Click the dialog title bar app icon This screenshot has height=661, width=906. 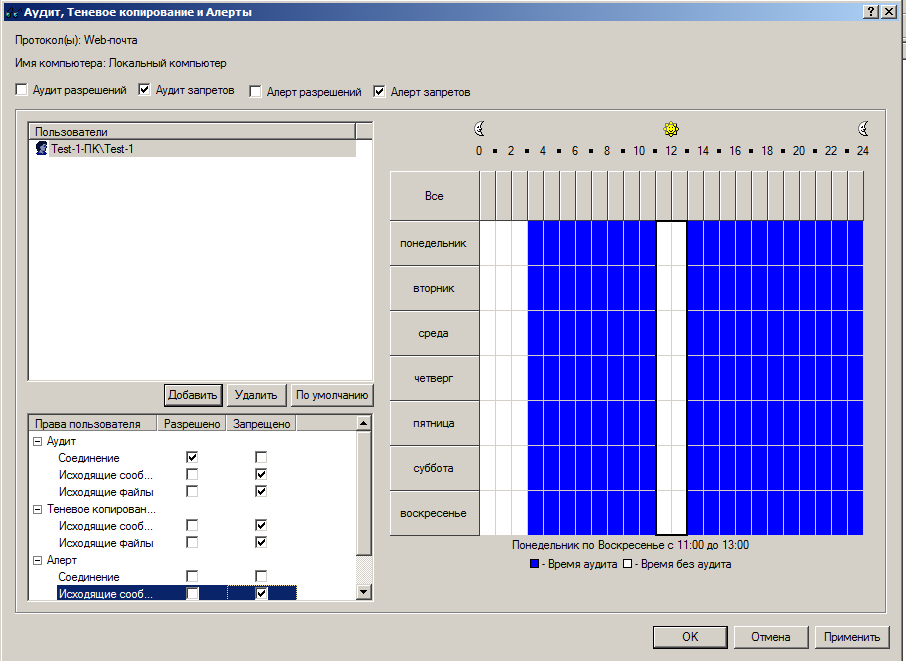coord(12,12)
